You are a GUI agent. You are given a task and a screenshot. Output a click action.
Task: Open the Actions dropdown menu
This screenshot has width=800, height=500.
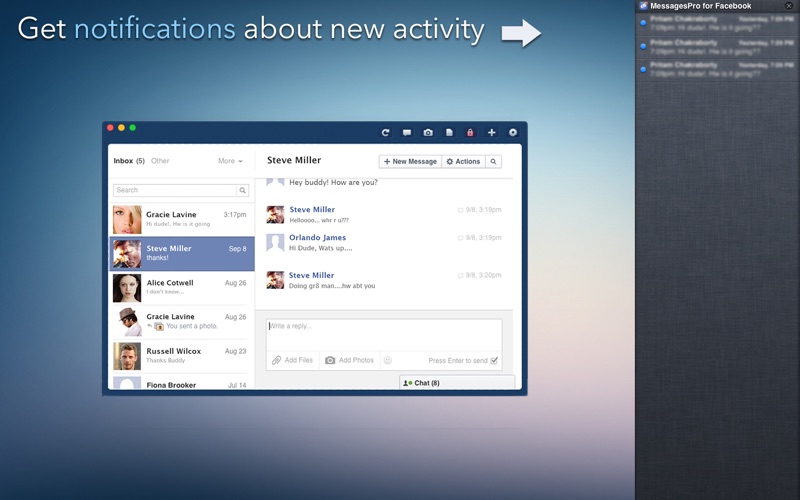click(x=463, y=161)
